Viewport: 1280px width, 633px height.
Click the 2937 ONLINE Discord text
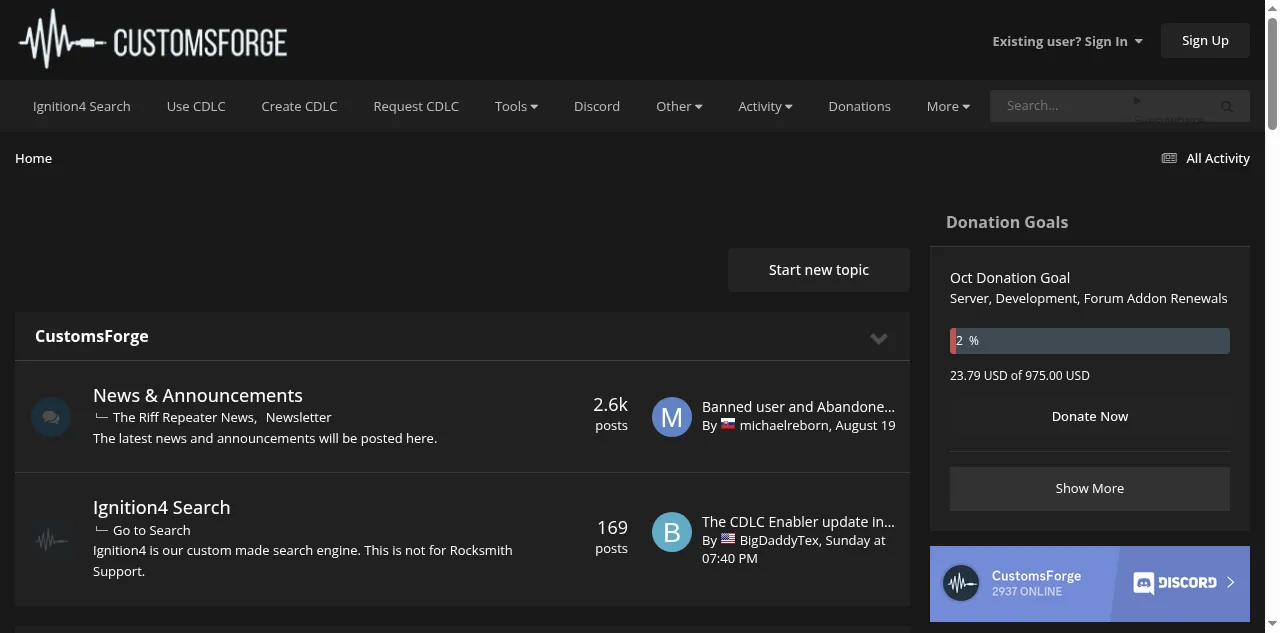click(1027, 592)
